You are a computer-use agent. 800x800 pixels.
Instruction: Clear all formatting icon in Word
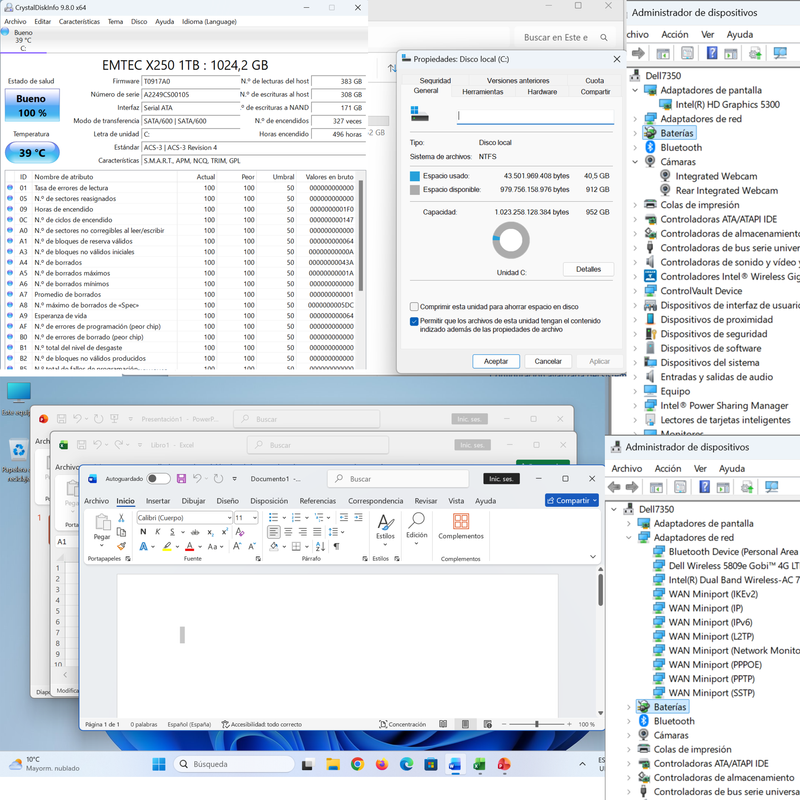pos(240,532)
